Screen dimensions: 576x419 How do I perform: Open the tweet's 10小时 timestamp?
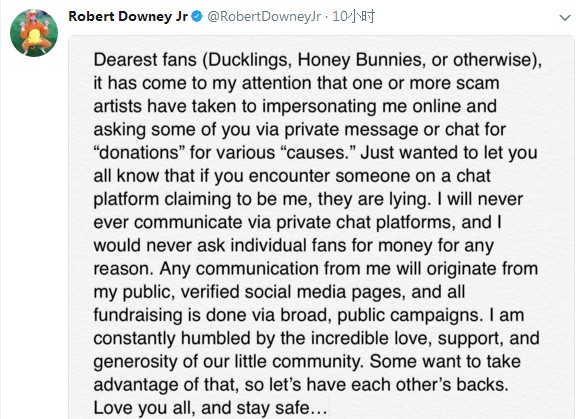[x=353, y=17]
